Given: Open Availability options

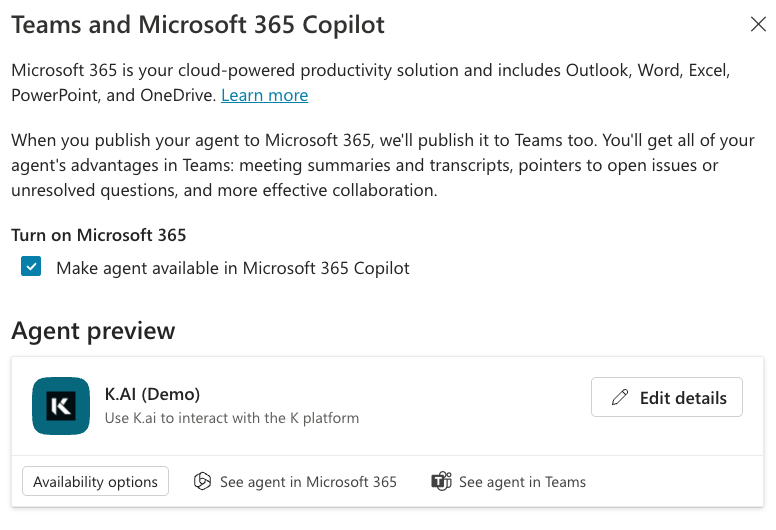Looking at the screenshot, I should (x=95, y=482).
